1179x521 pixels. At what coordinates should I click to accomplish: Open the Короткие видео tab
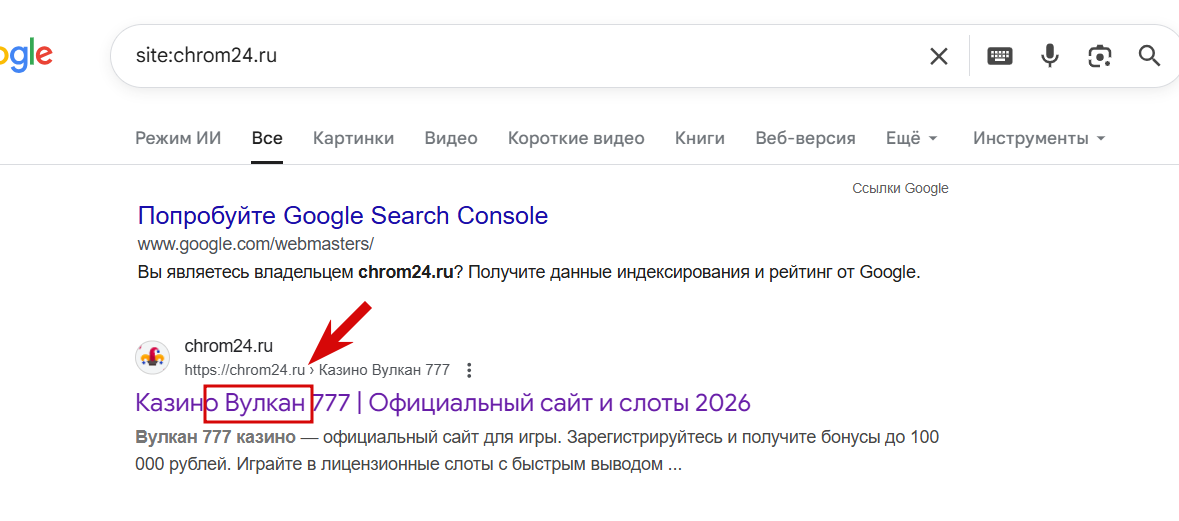tap(576, 138)
